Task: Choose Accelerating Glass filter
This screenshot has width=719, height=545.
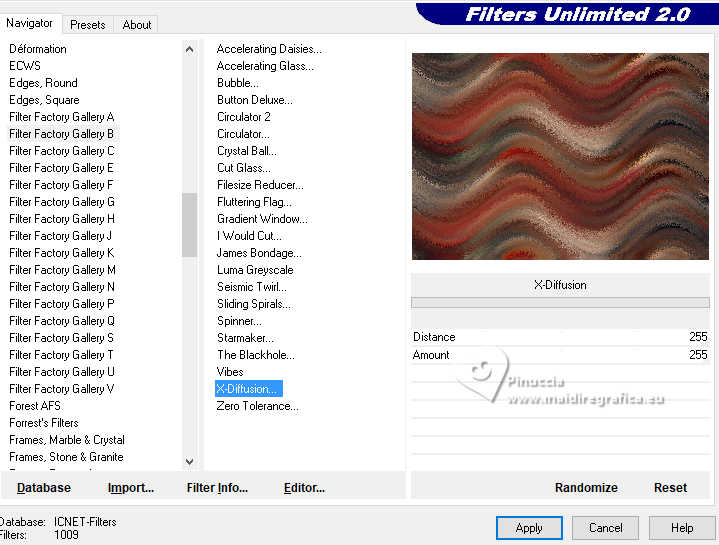Action: coord(265,66)
